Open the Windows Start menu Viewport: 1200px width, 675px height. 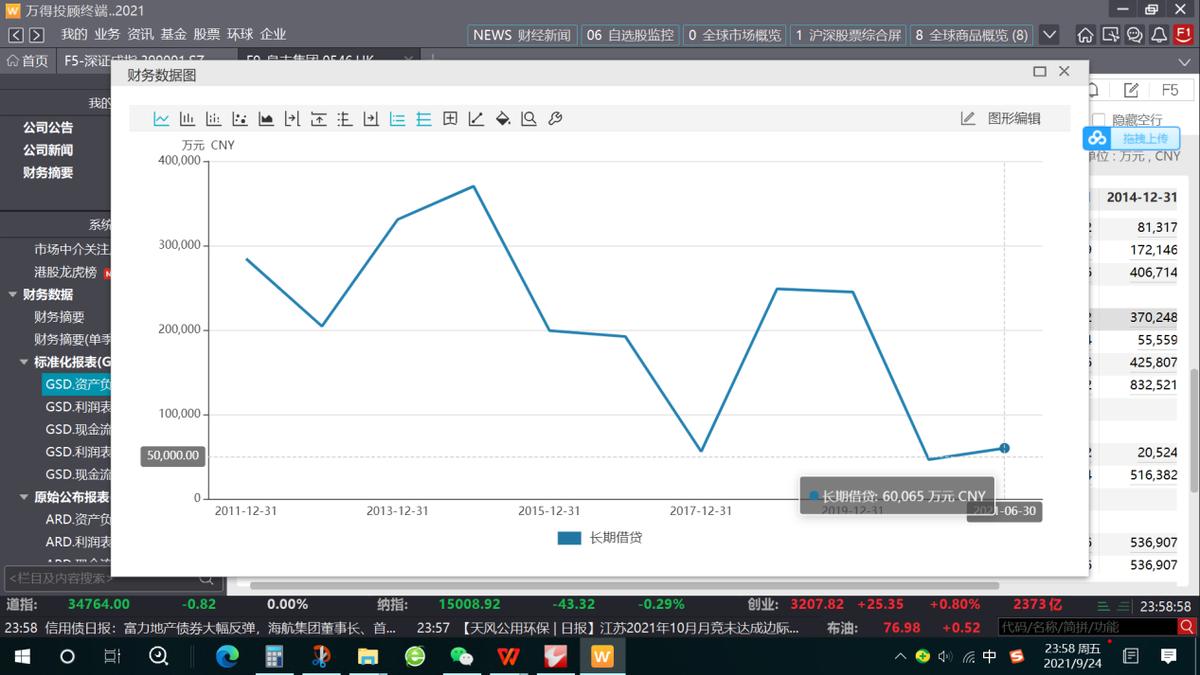21,657
